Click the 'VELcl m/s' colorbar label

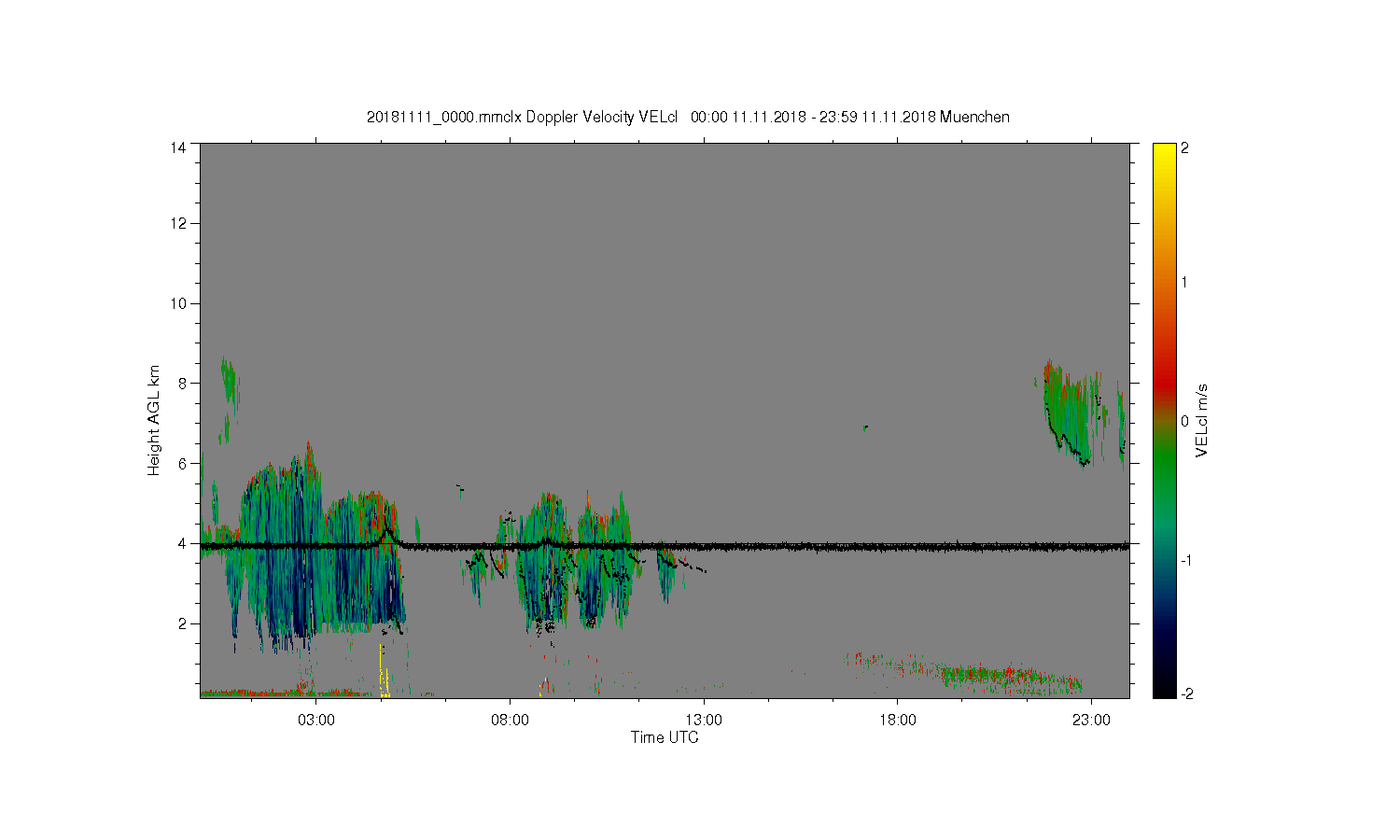(1202, 420)
